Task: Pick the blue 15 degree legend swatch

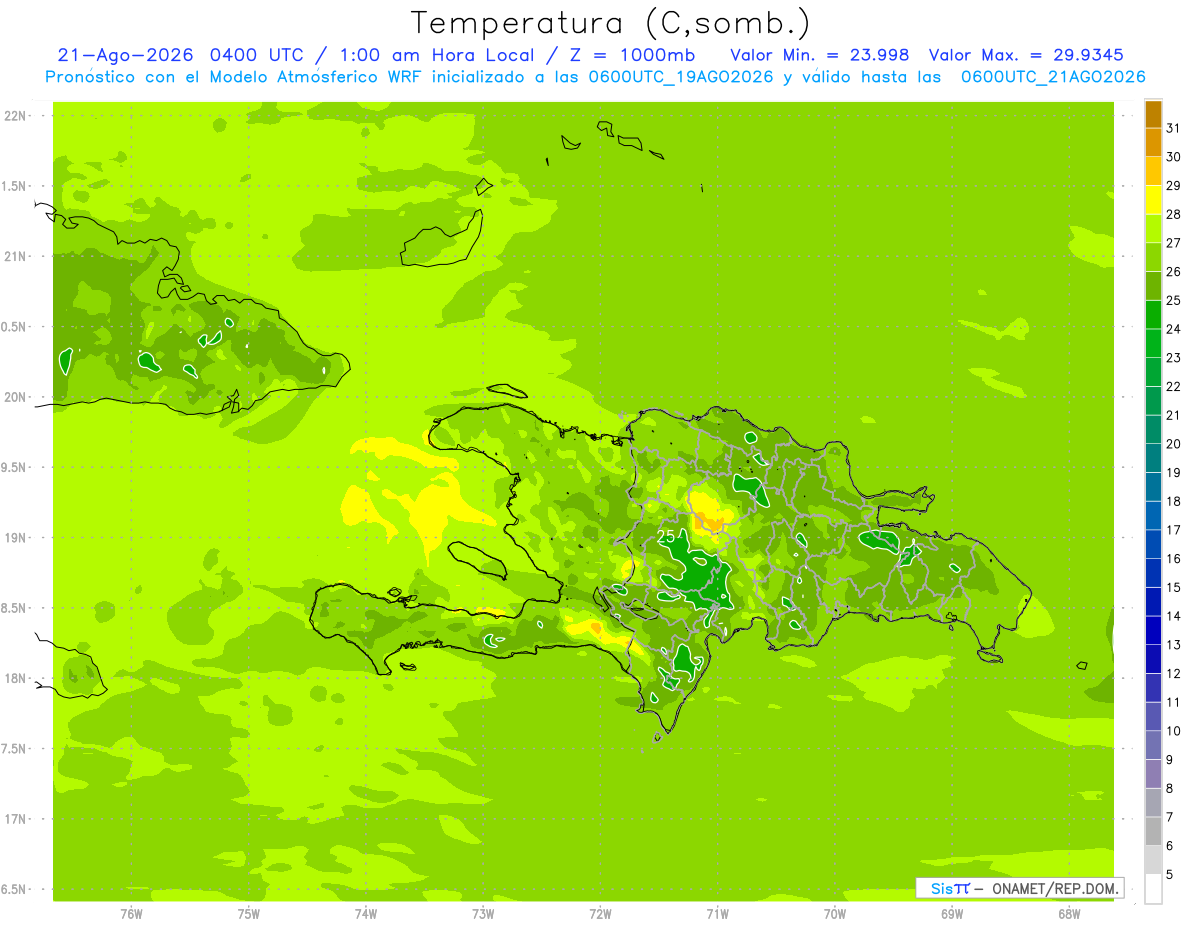Action: [x=1153, y=573]
